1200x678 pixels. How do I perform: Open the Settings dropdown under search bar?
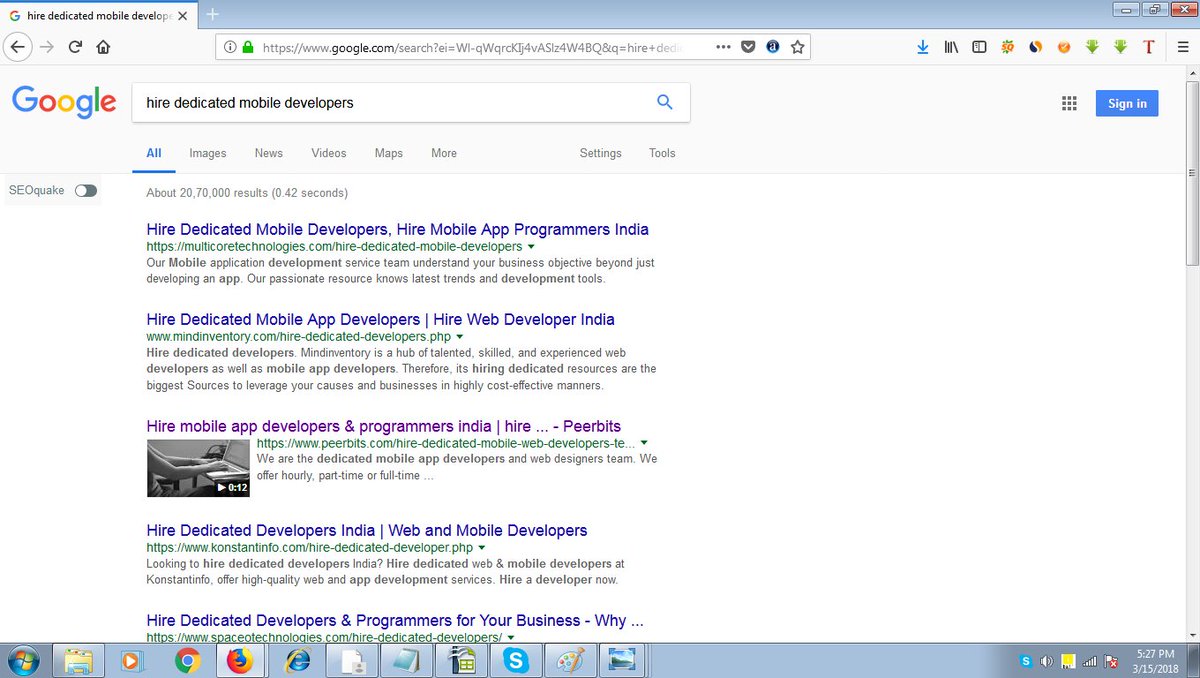(x=600, y=153)
